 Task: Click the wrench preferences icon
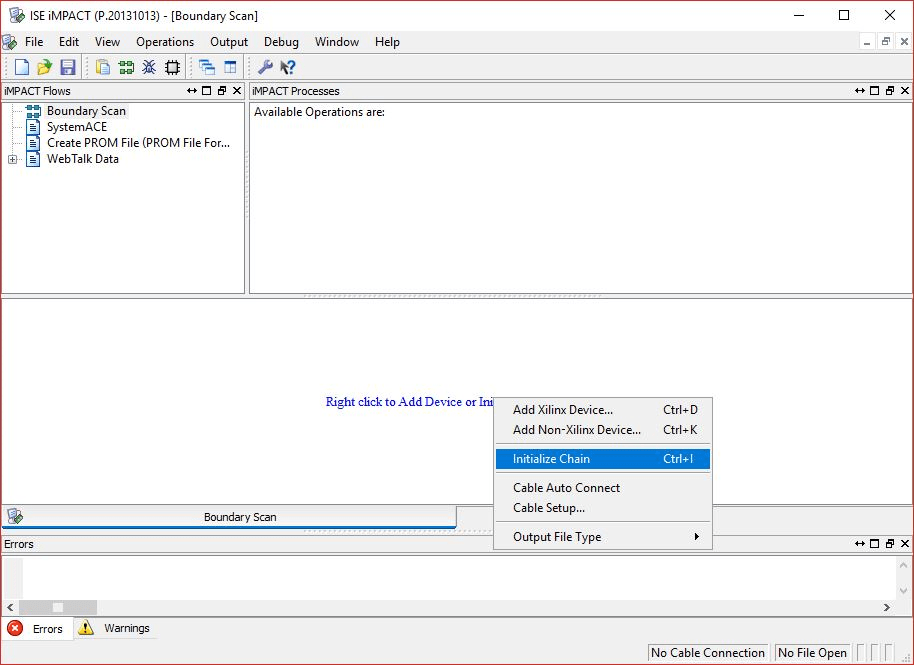(x=265, y=67)
